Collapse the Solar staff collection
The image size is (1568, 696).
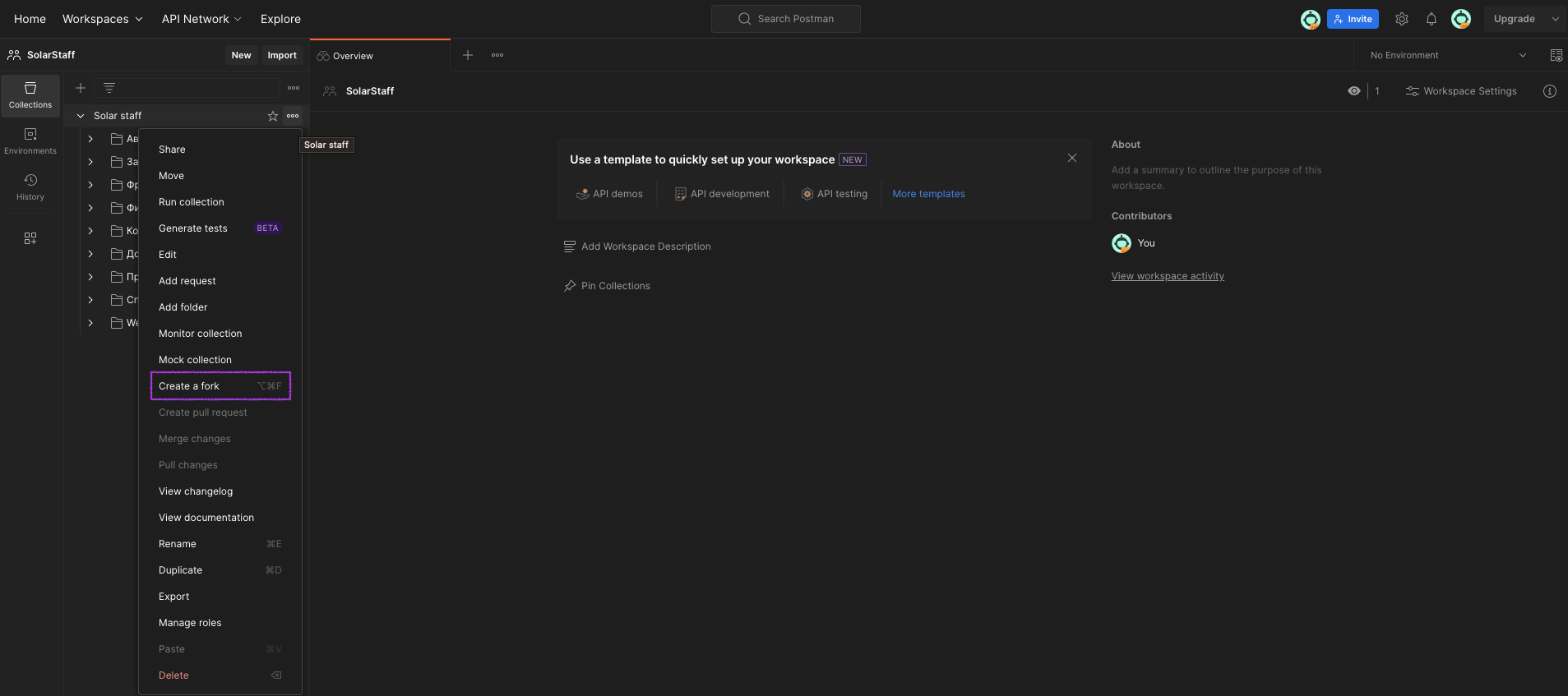coord(81,116)
